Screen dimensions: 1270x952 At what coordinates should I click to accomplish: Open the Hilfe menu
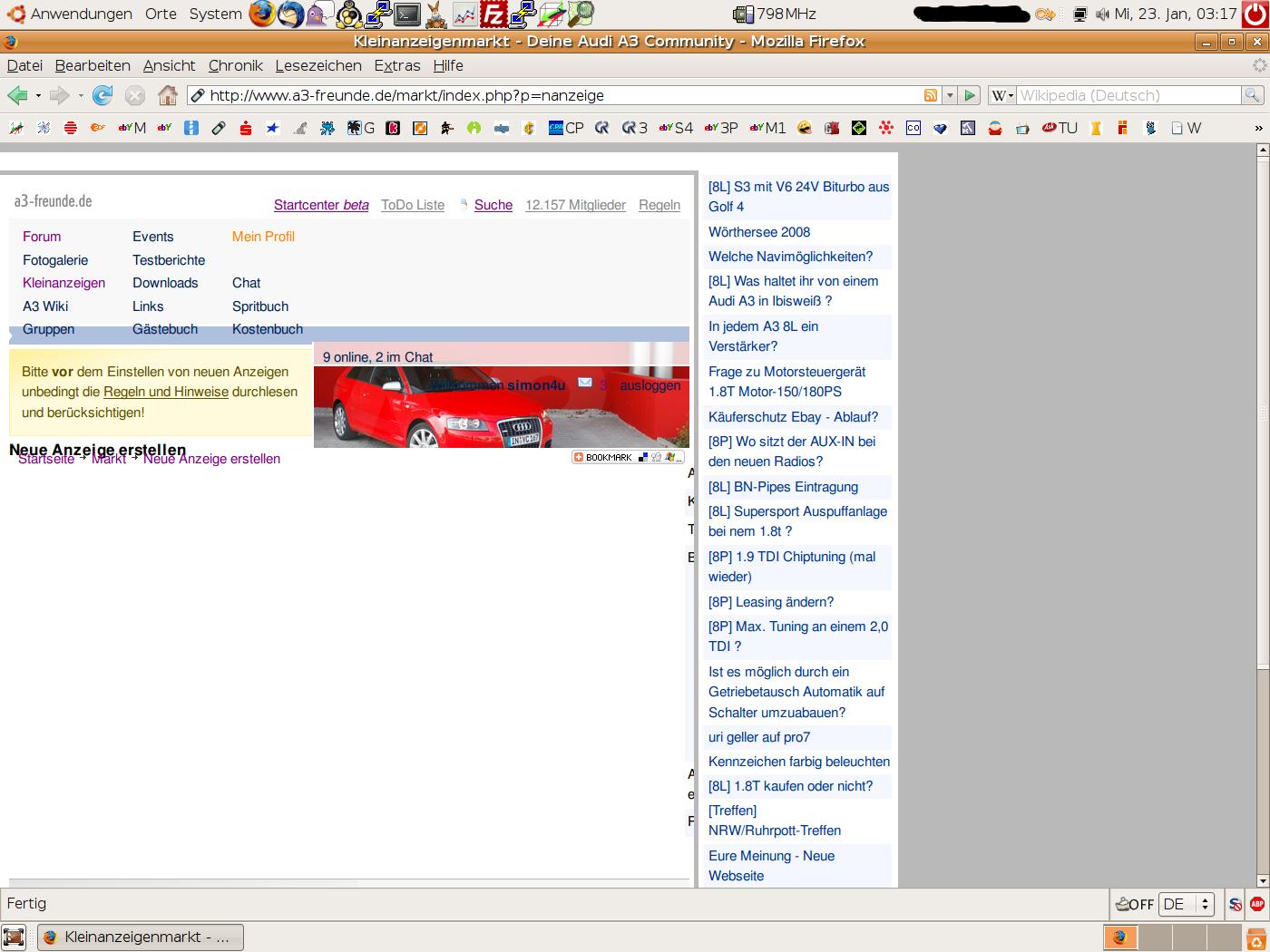448,65
